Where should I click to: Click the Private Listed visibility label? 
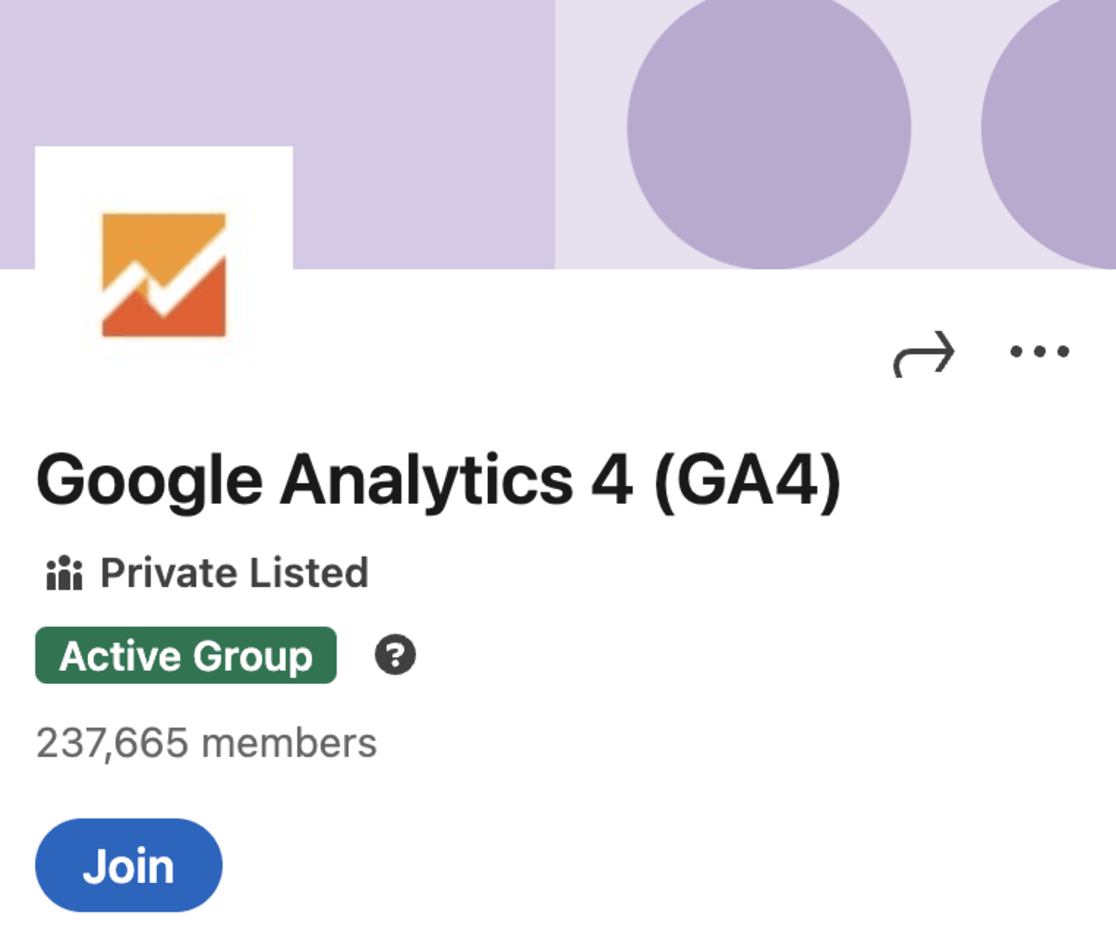pyautogui.click(x=235, y=572)
